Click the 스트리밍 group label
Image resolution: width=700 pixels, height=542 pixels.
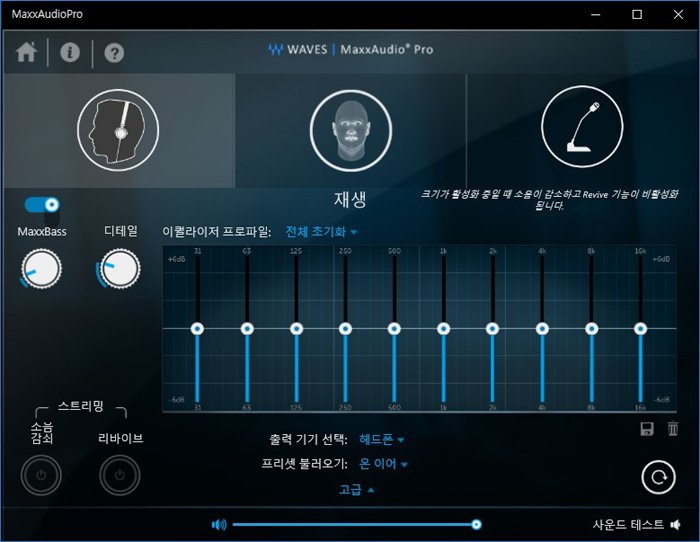tap(81, 406)
